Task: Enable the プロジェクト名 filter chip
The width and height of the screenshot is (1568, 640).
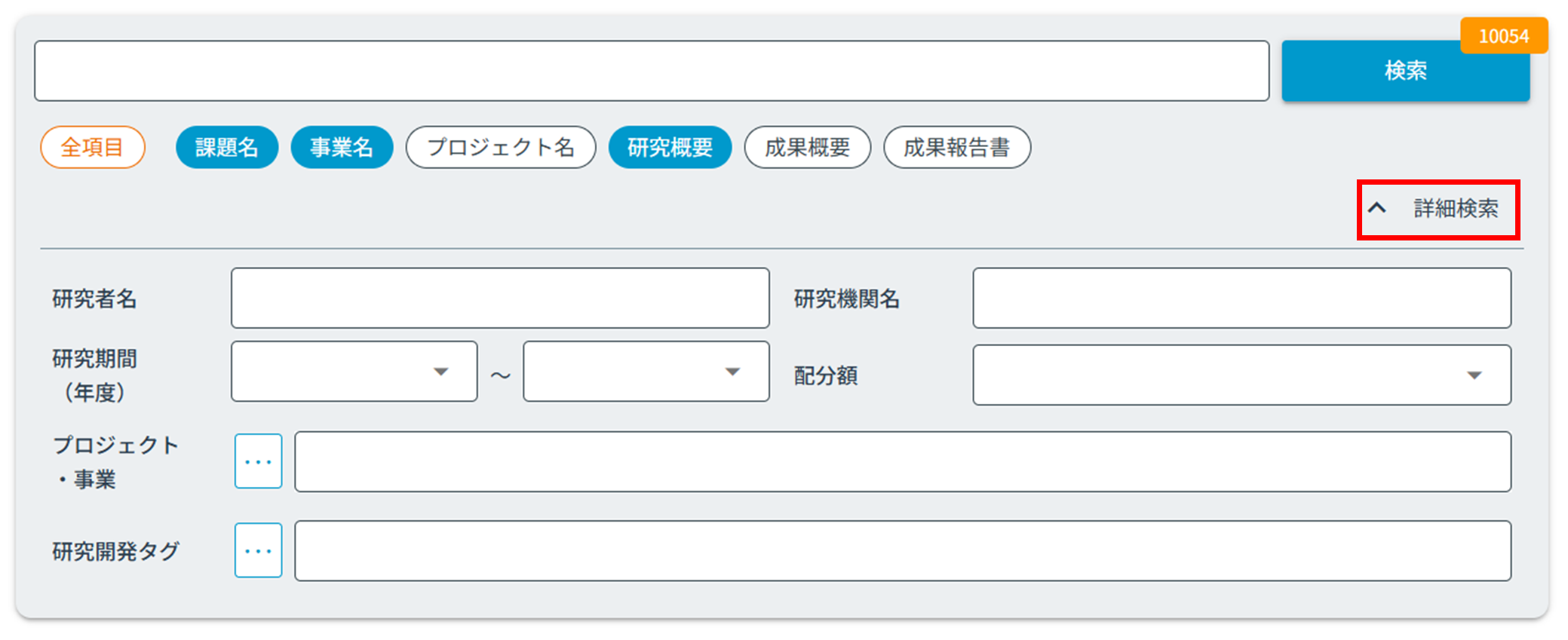Action: click(501, 147)
